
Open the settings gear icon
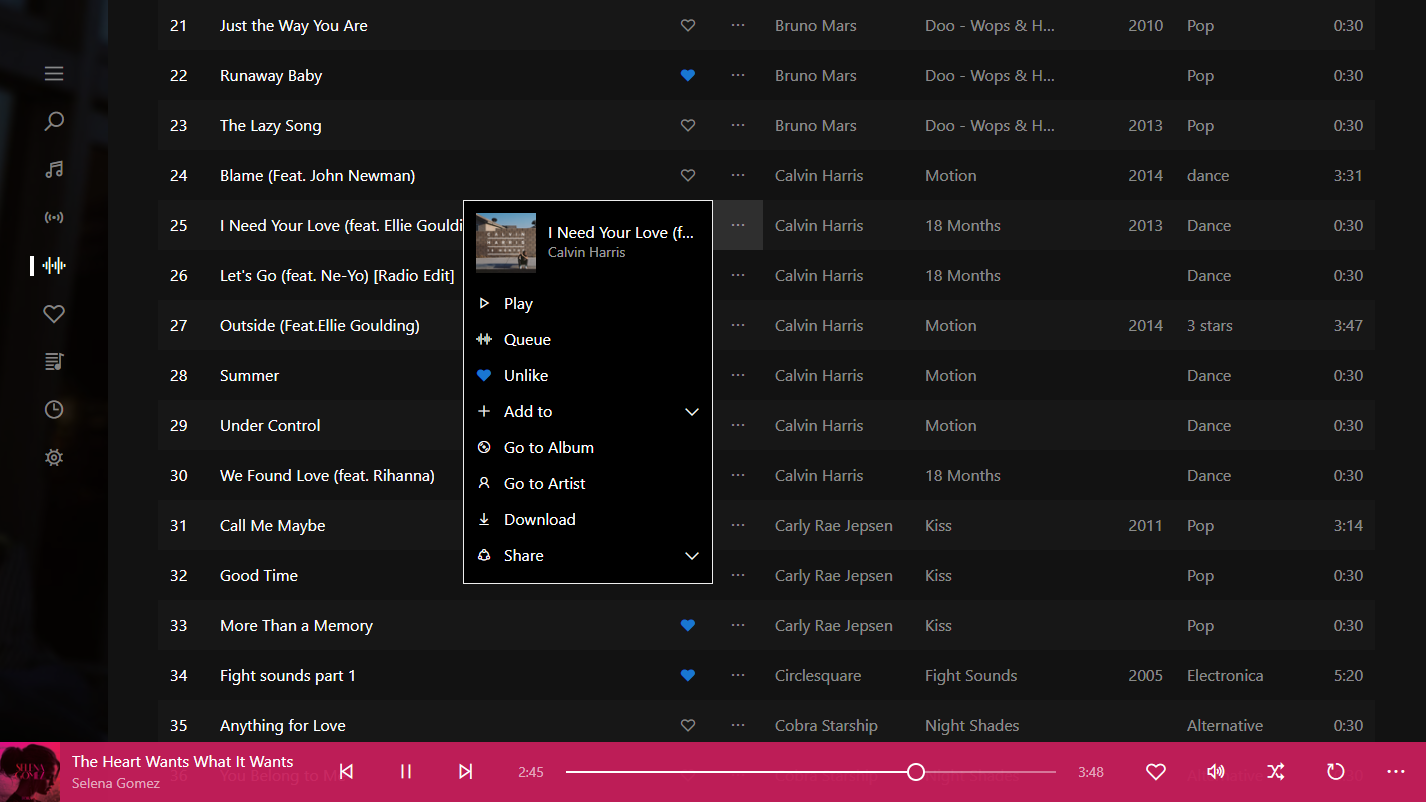tap(53, 457)
